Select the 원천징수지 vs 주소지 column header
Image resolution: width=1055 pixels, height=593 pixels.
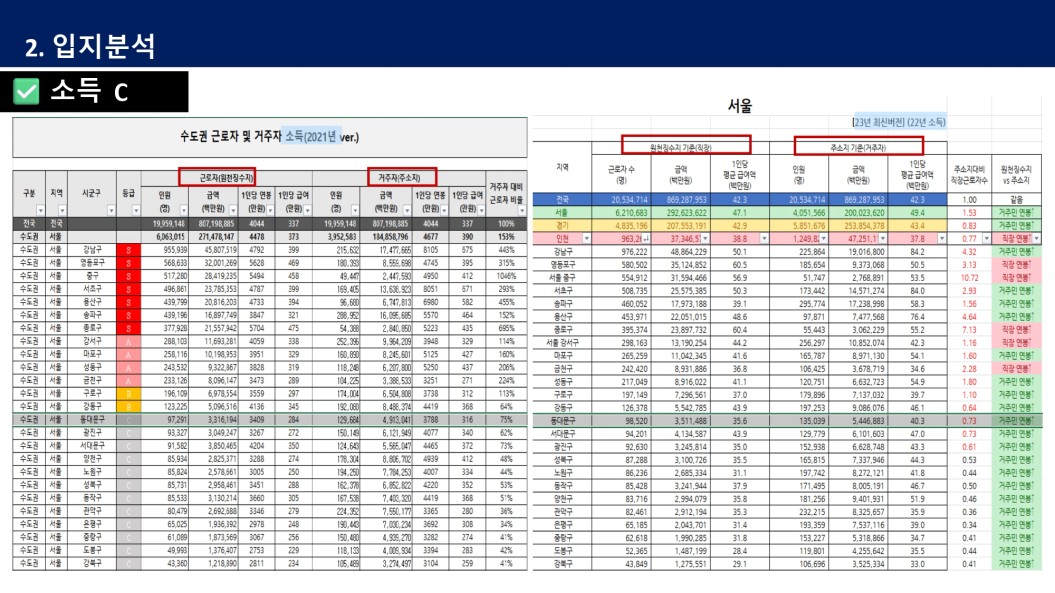click(1017, 174)
